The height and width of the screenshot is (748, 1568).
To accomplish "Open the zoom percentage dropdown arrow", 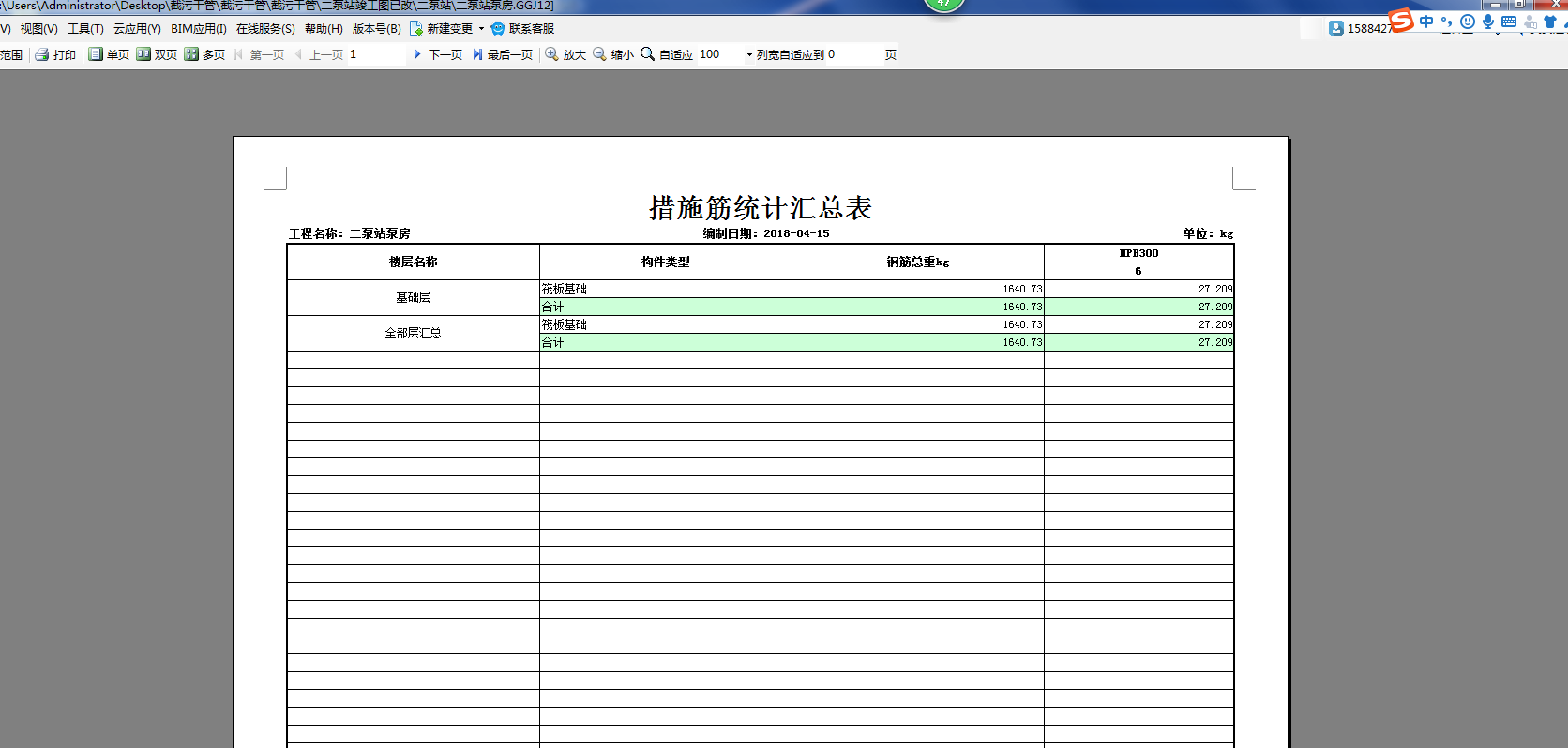I will (749, 54).
